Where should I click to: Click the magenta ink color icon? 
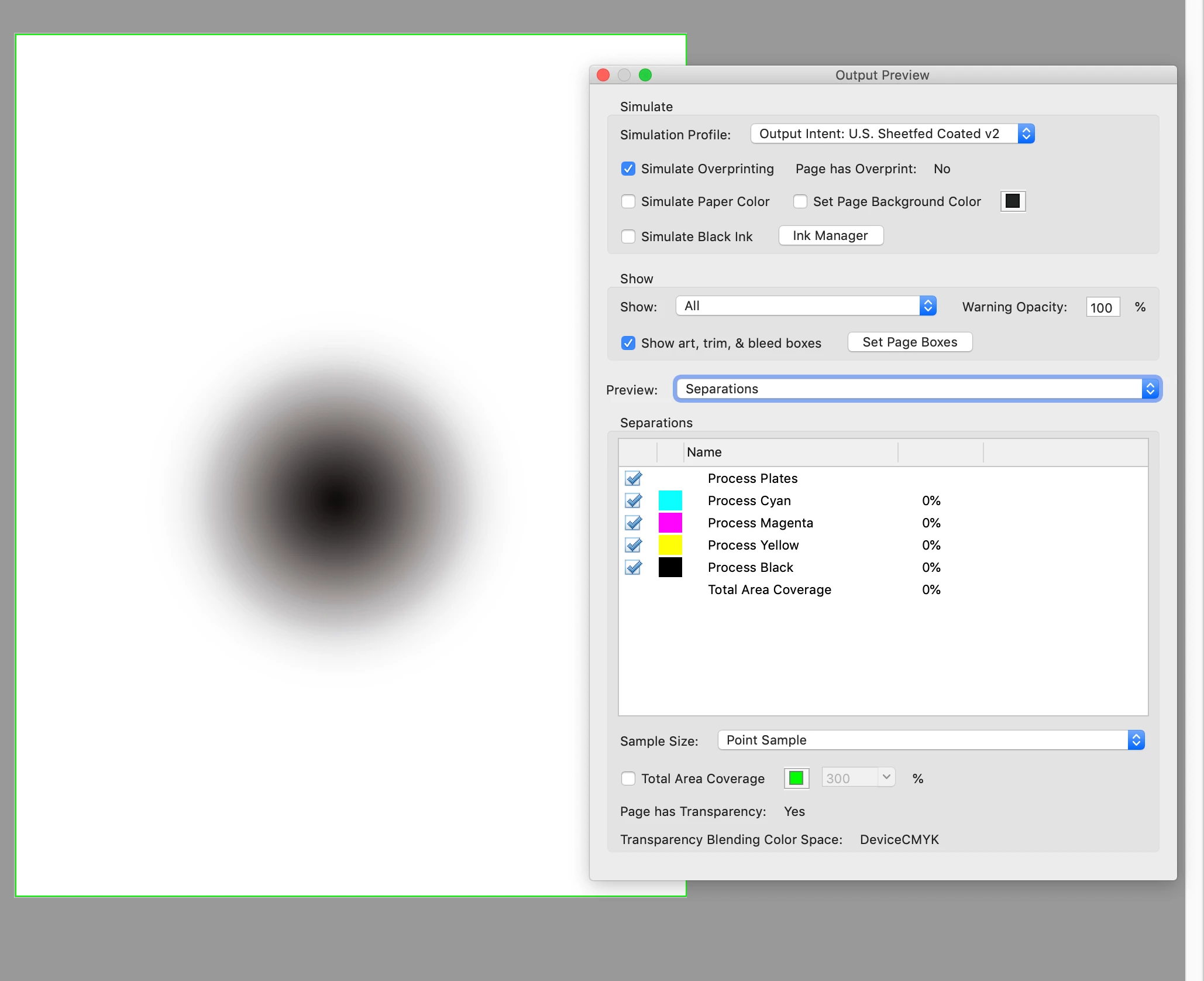click(670, 523)
